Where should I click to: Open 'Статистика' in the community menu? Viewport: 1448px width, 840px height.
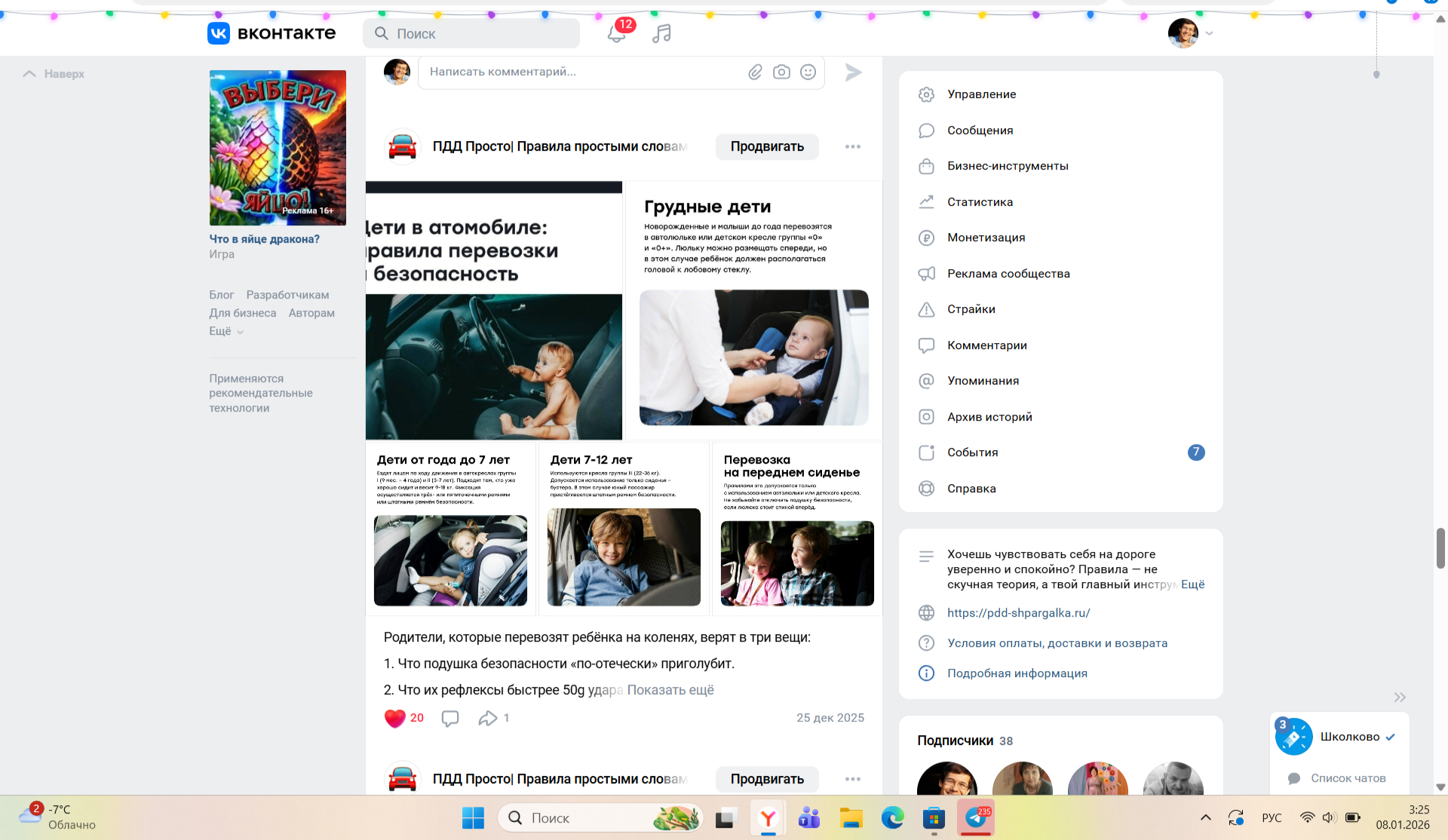pos(980,202)
